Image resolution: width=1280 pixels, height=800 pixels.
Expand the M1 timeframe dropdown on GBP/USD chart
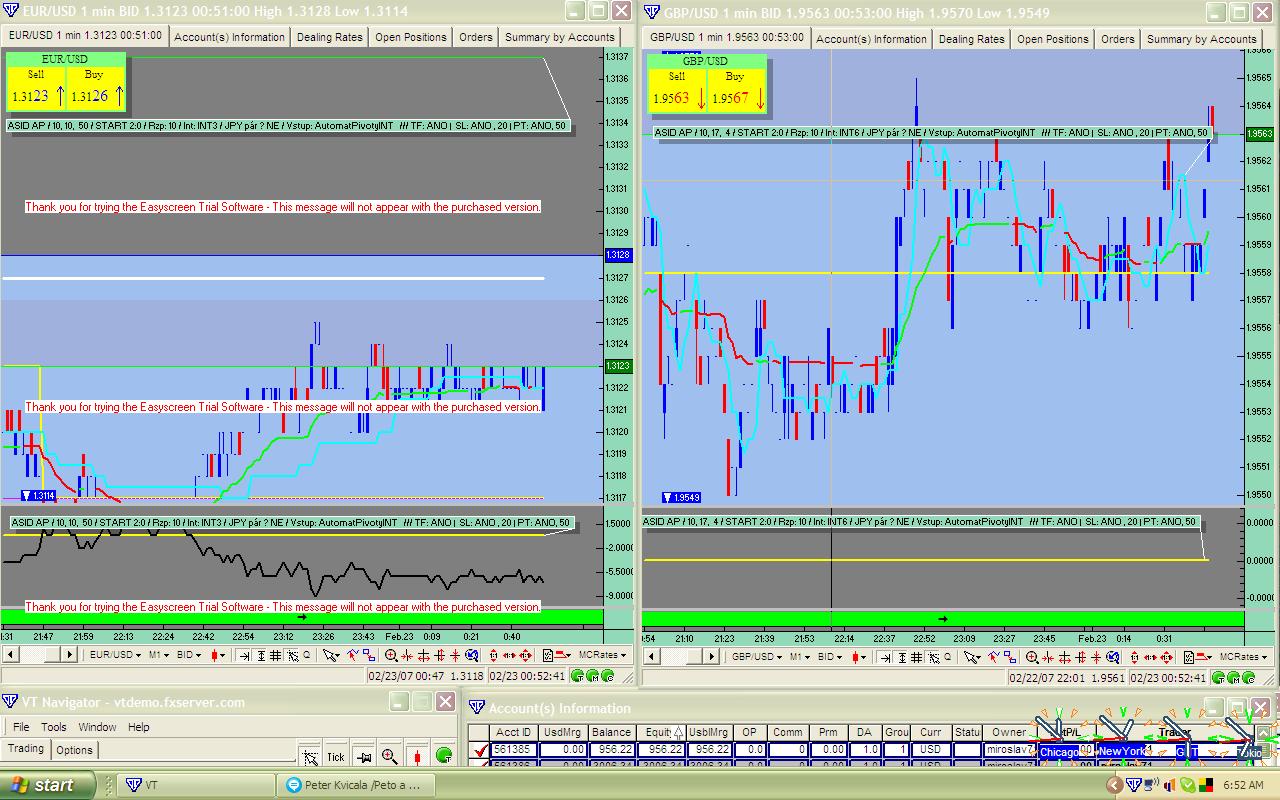[x=800, y=657]
